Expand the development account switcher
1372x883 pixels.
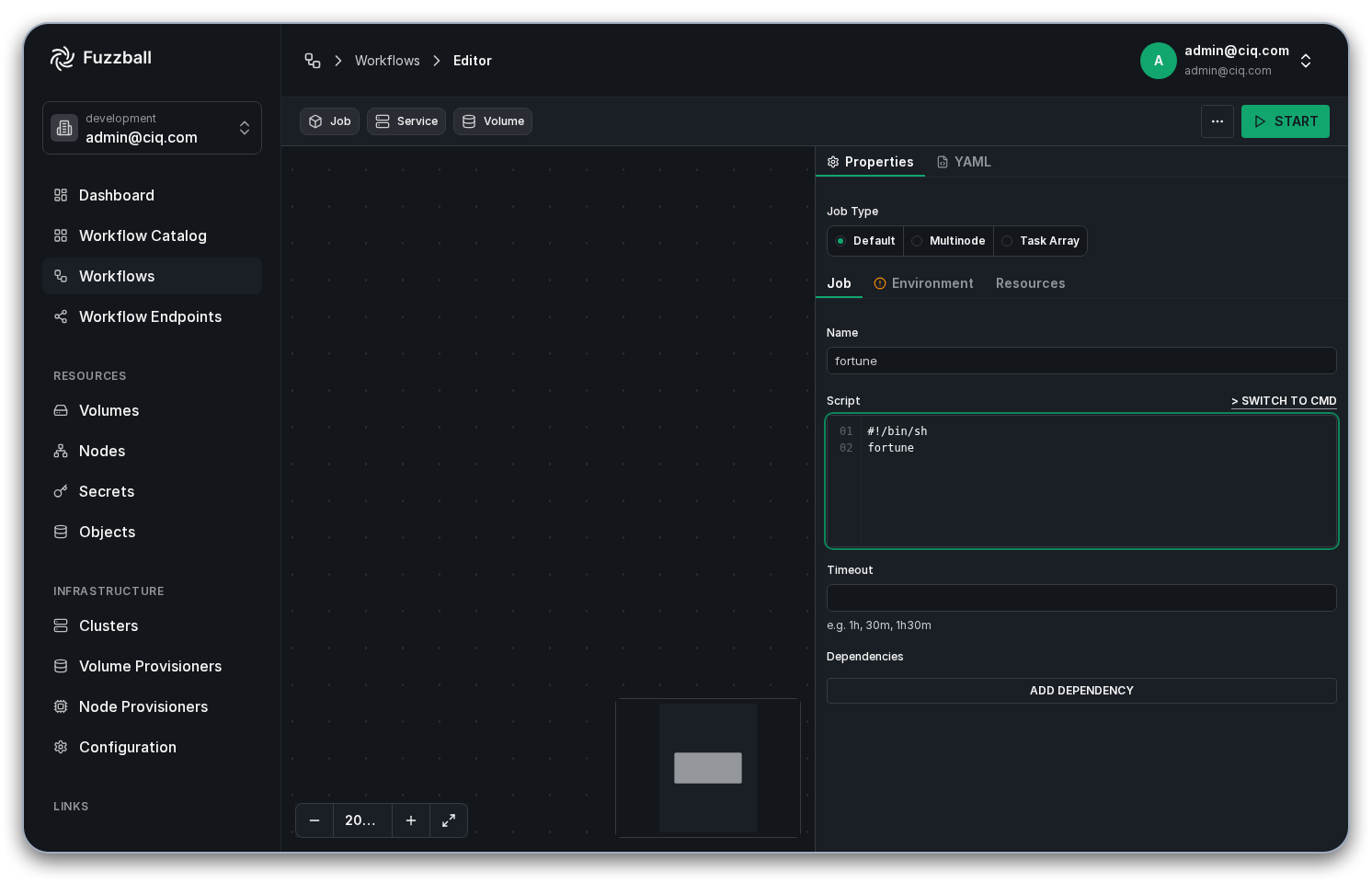pyautogui.click(x=152, y=128)
